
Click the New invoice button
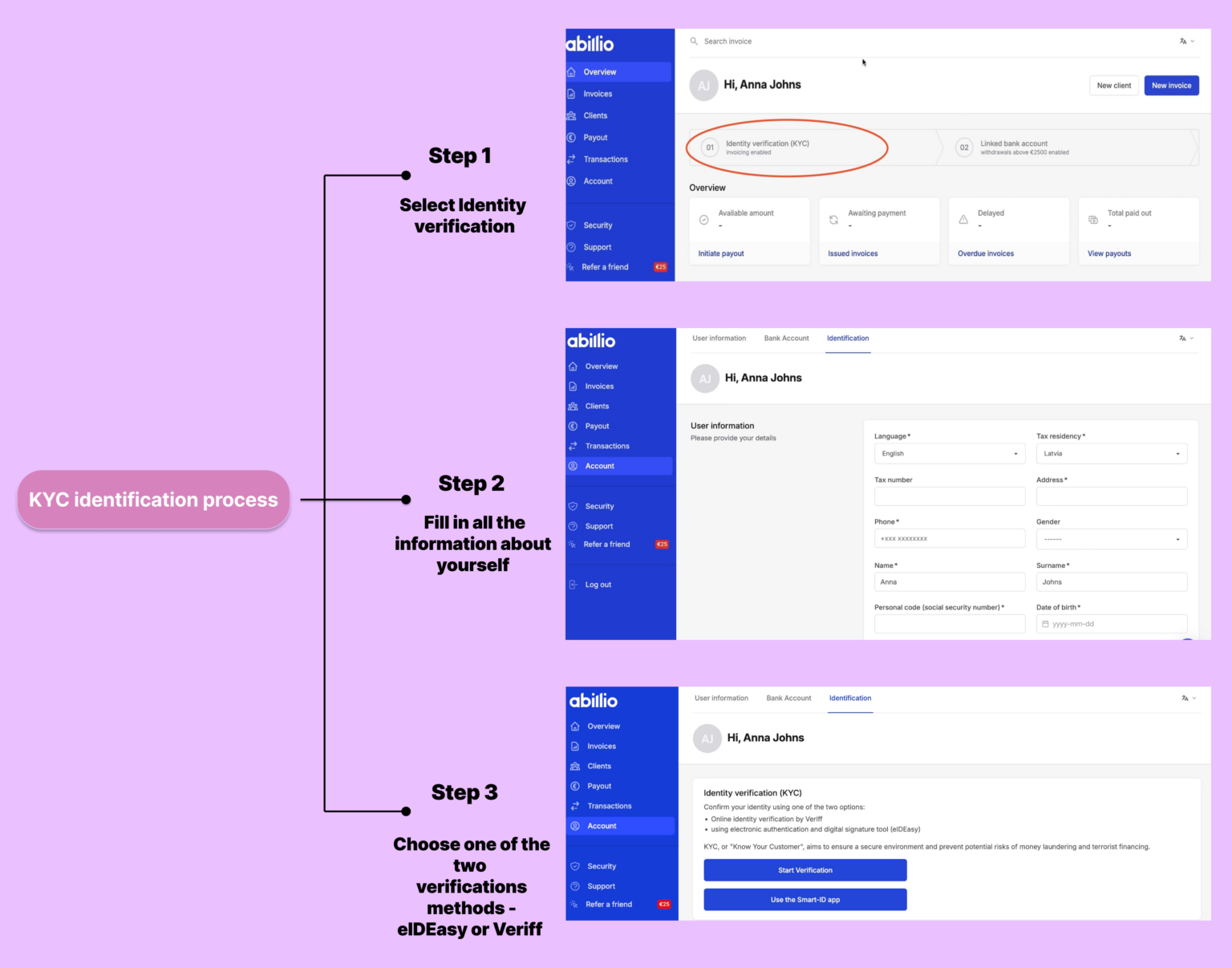(x=1171, y=85)
